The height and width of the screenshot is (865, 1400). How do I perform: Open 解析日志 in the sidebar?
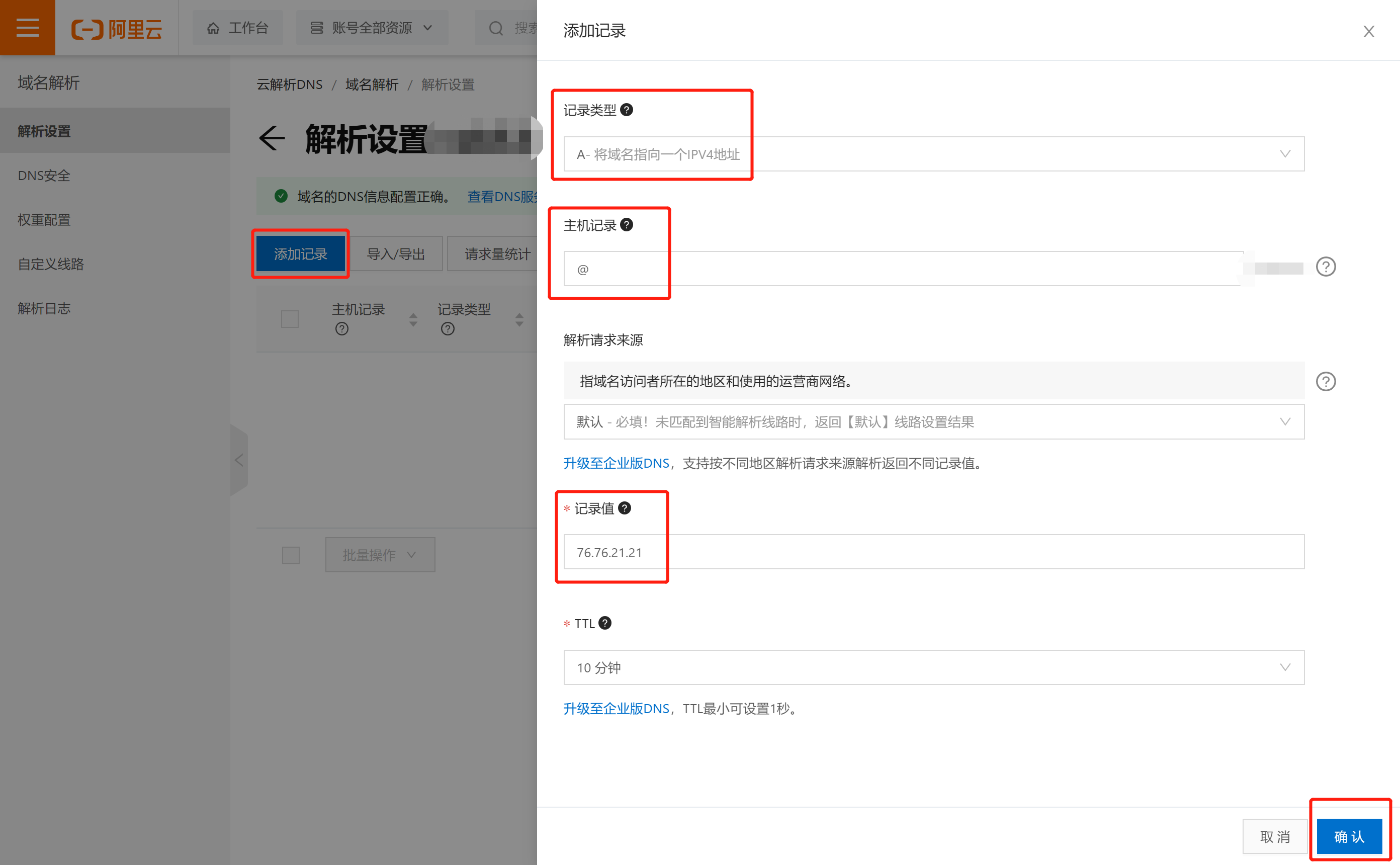click(44, 308)
